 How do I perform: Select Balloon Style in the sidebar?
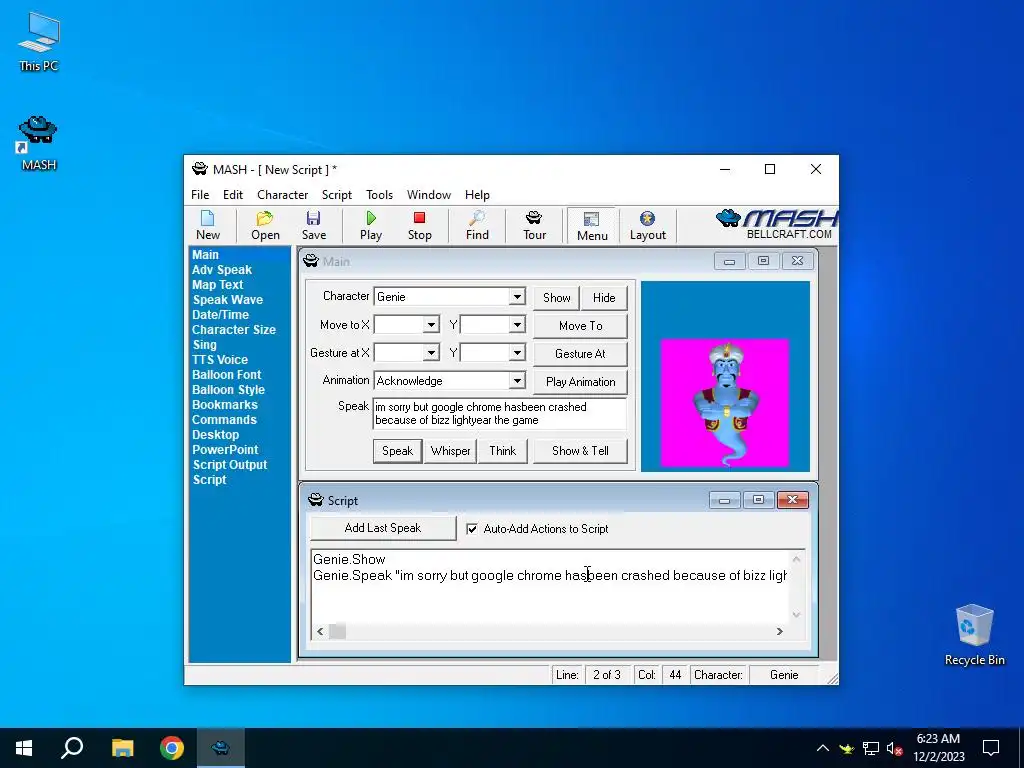(x=229, y=390)
